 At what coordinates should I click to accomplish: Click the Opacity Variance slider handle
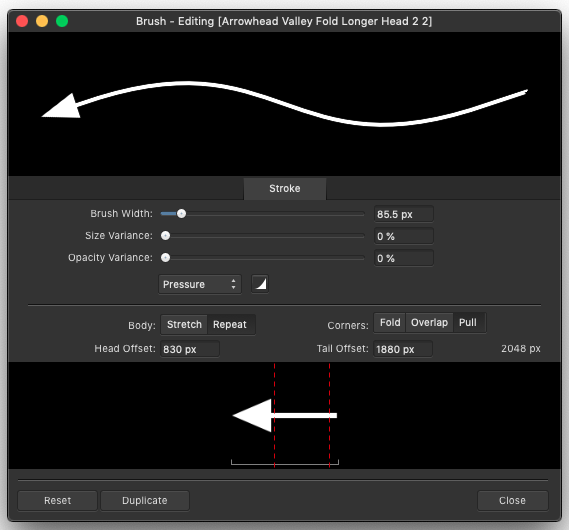coord(165,258)
